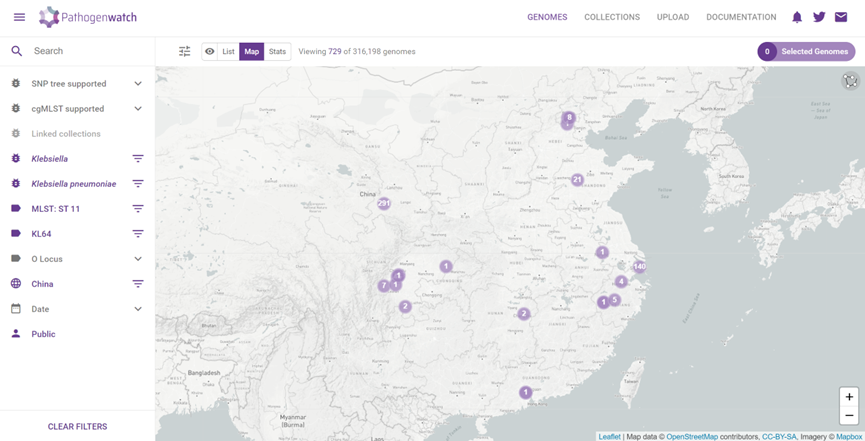Screen dimensions: 865x441
Task: Remove the MLST: ST 11 filter
Action: [138, 209]
